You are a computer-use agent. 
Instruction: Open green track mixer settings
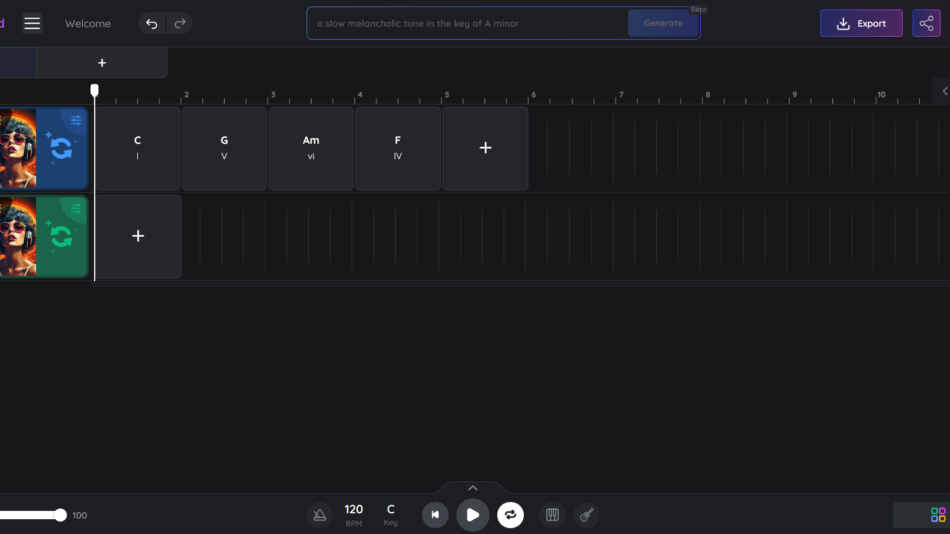point(76,207)
